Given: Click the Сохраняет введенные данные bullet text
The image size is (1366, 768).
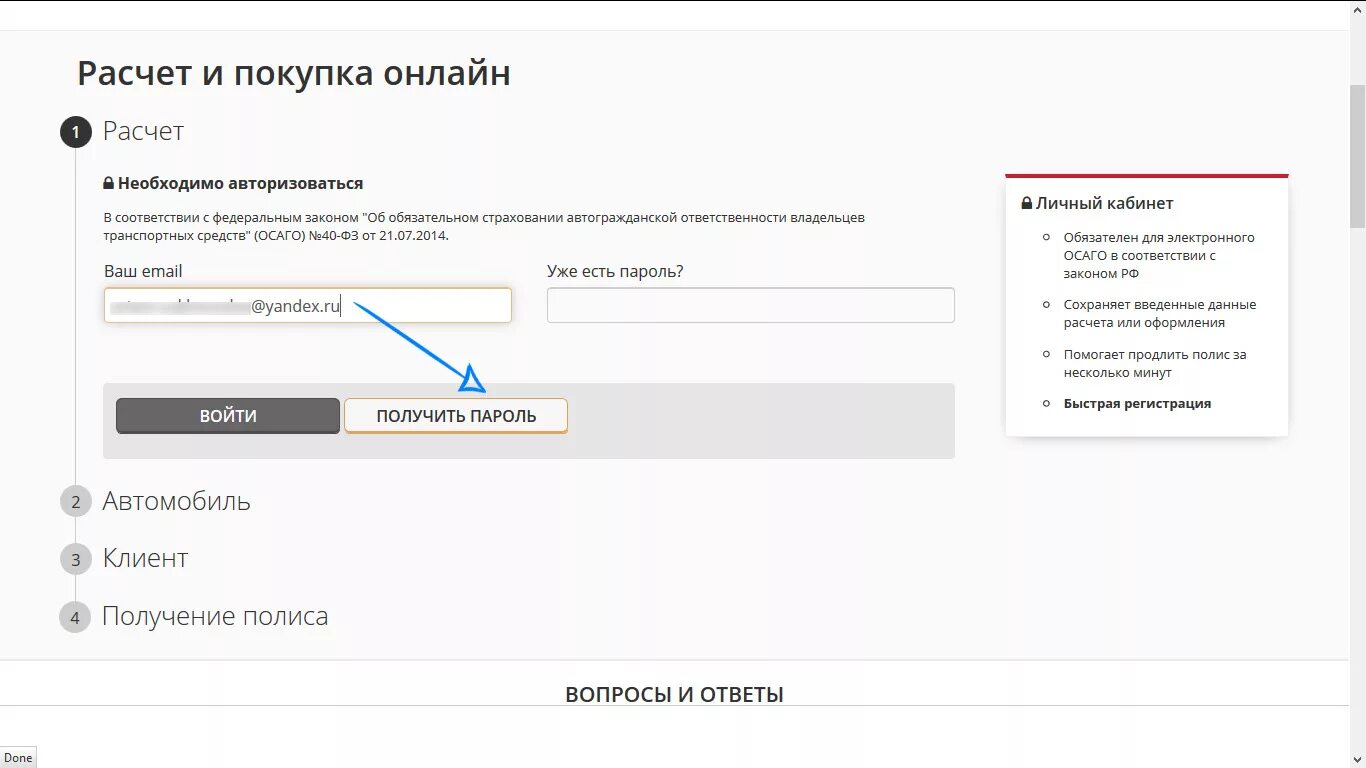Looking at the screenshot, I should 1160,314.
